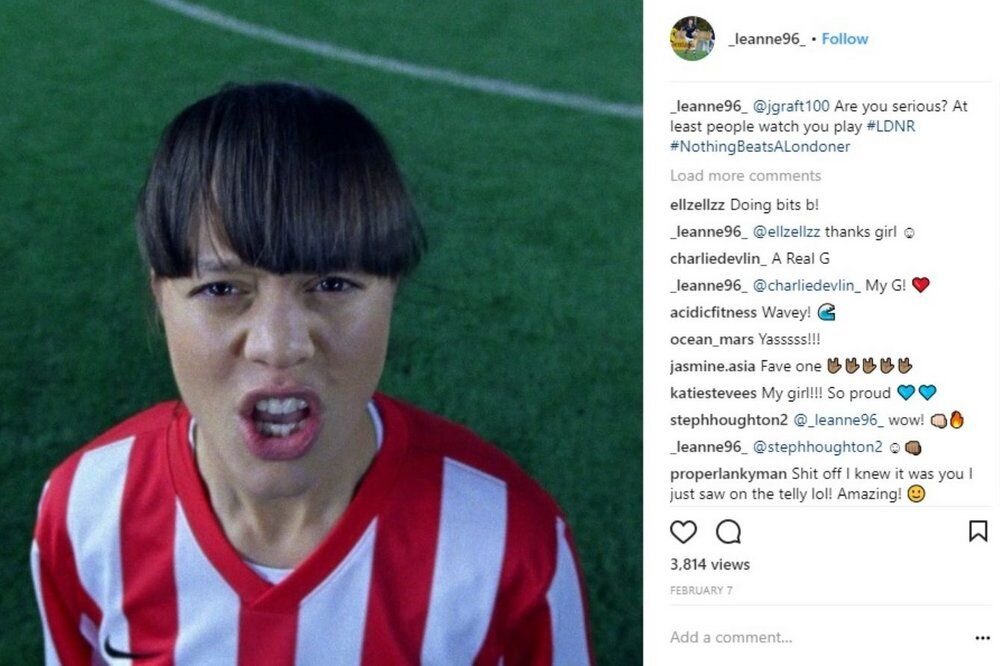Open the @jgraft100 mention in the caption
This screenshot has width=1000, height=666.
tap(791, 106)
